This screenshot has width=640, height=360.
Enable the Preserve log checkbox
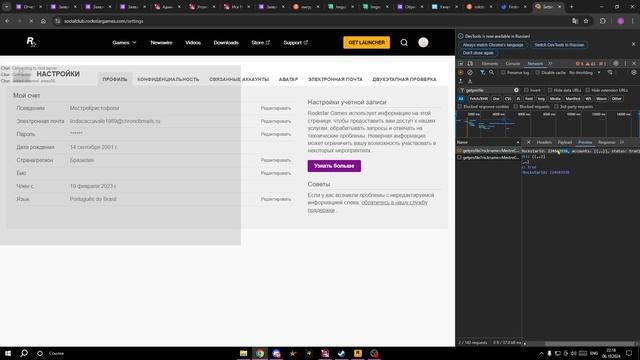[503, 73]
